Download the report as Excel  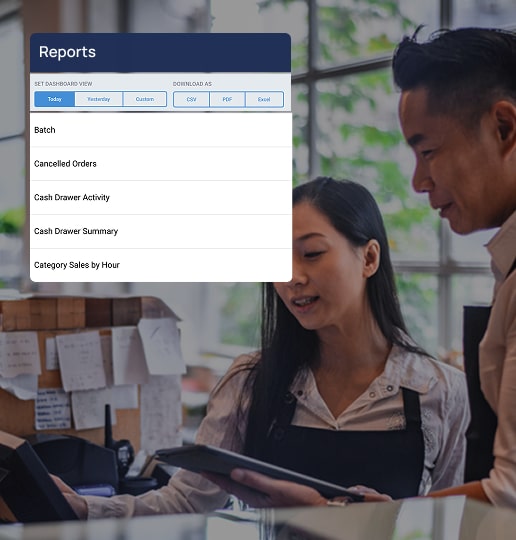click(264, 100)
